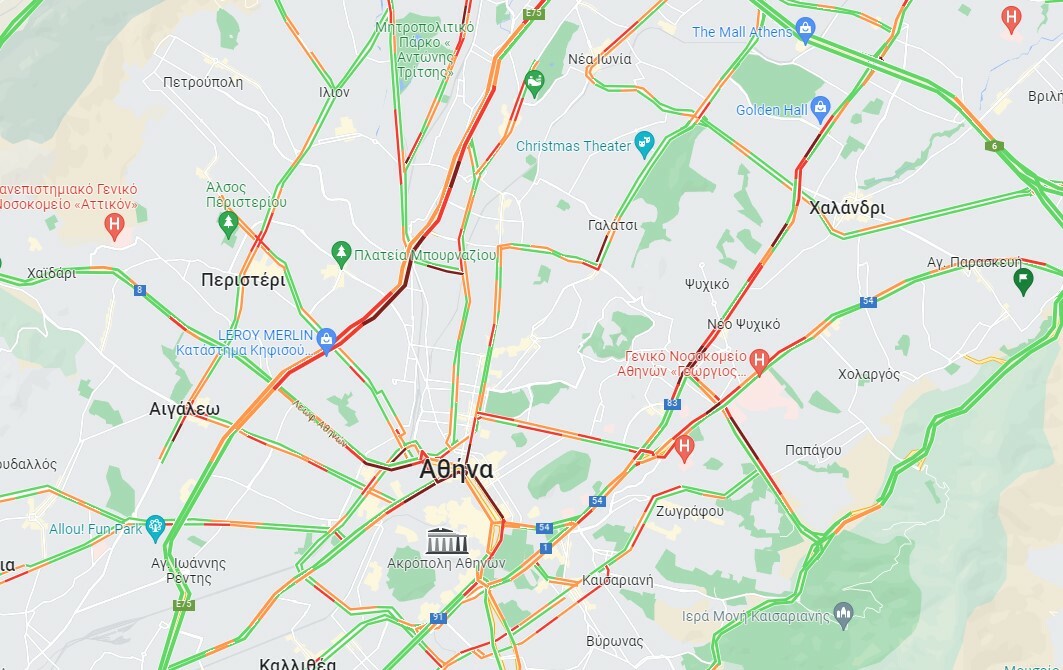
Task: Click the Αγ. Παρασκευή green flag marker
Action: (1024, 281)
